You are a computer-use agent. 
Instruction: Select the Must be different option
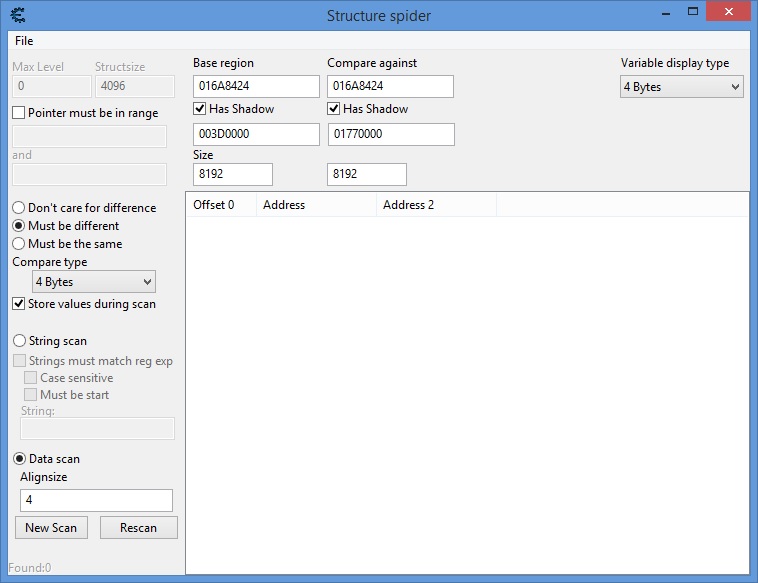19,226
